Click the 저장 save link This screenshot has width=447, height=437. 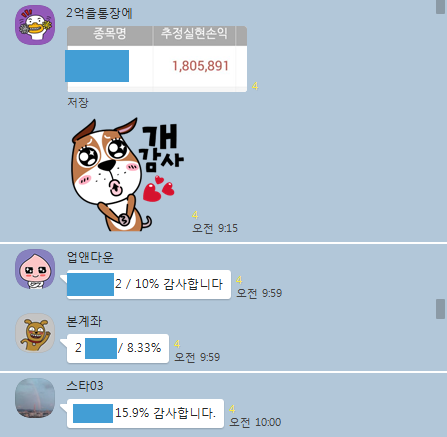[x=78, y=102]
